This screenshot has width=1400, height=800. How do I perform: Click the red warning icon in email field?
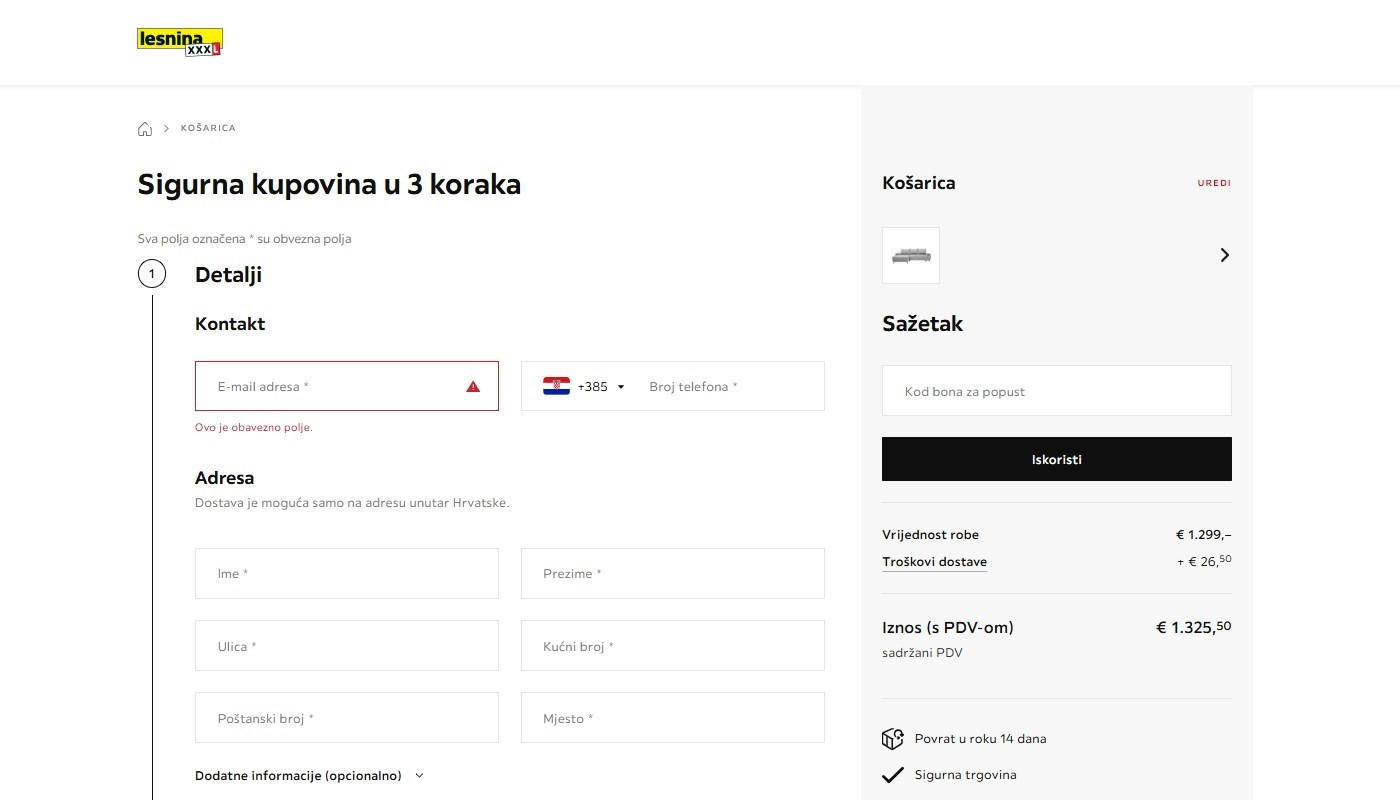click(x=473, y=386)
